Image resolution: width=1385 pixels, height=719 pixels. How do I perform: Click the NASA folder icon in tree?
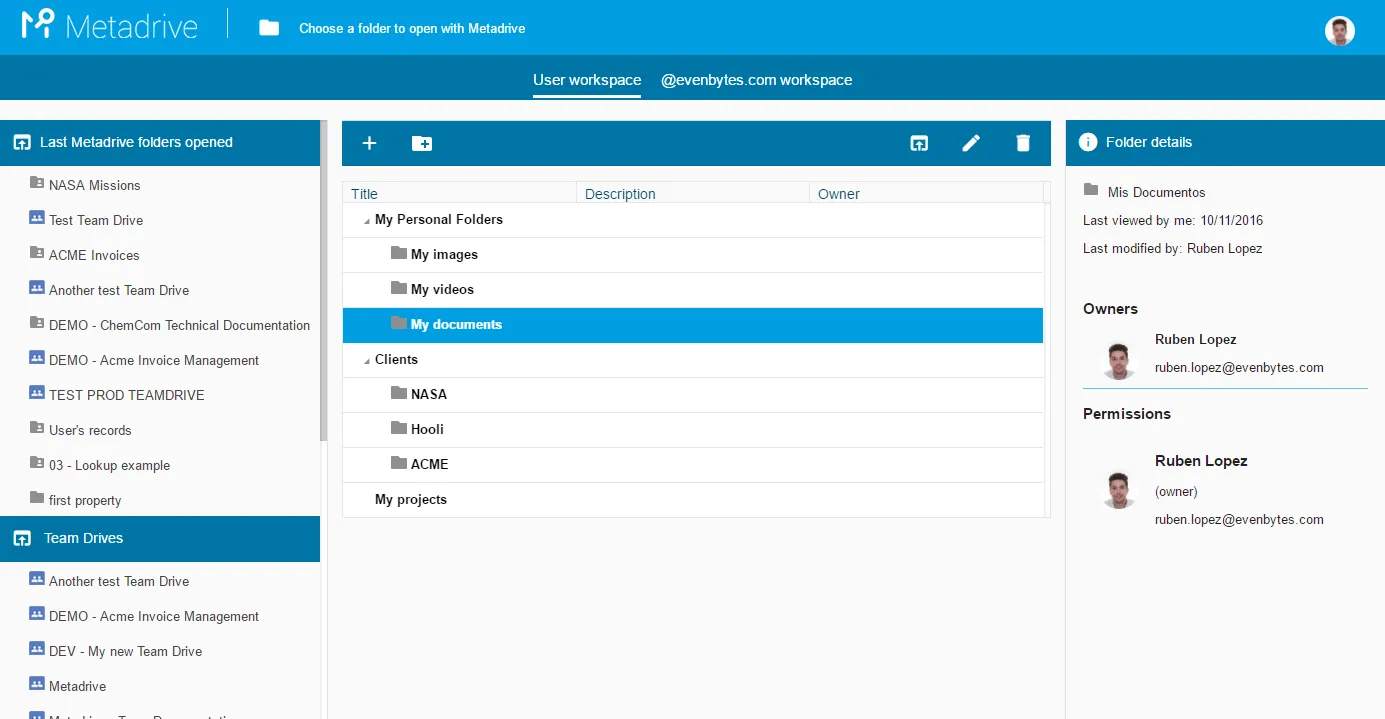pyautogui.click(x=399, y=393)
